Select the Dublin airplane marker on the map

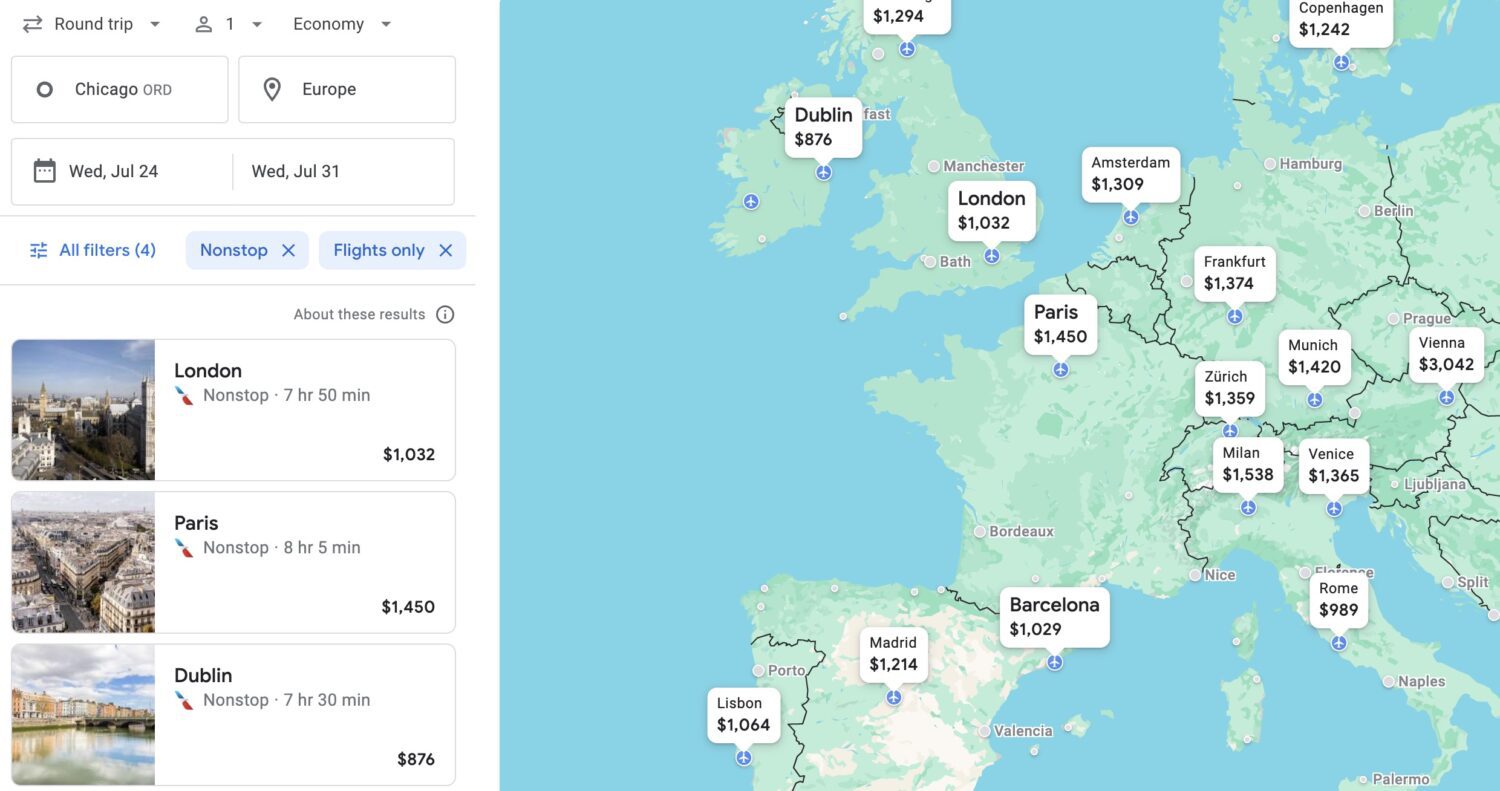[x=822, y=171]
